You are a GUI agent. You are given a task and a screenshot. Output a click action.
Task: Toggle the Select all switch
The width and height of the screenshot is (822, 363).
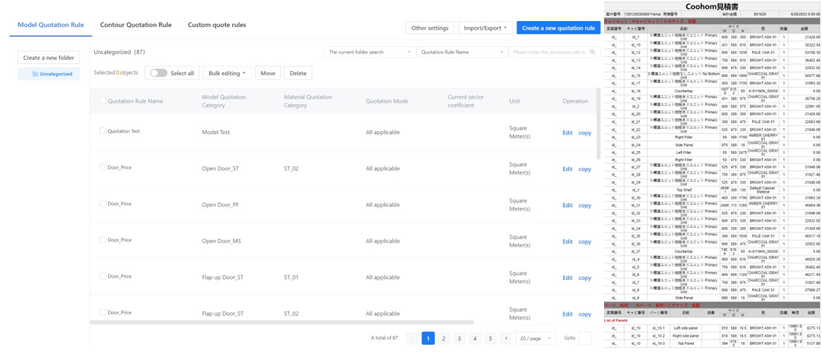tap(158, 73)
